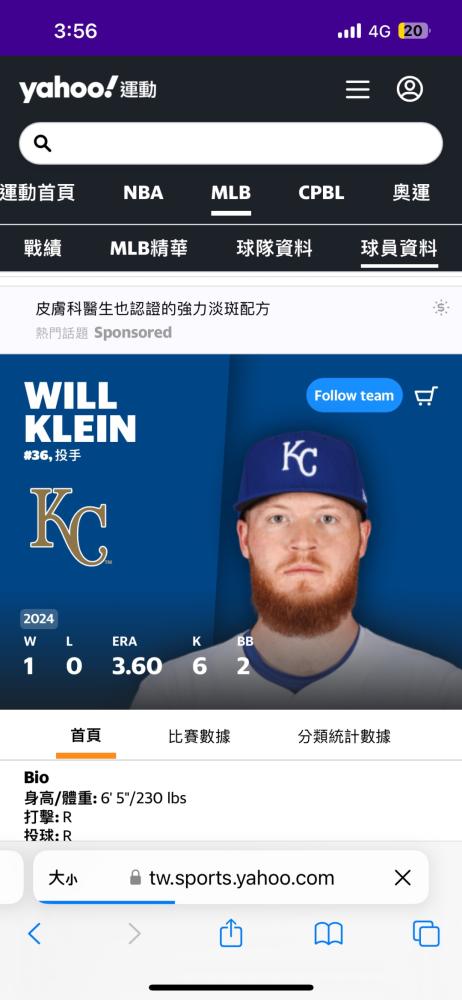Switch to the 比賽數據 tab
The image size is (462, 1000).
click(x=199, y=737)
